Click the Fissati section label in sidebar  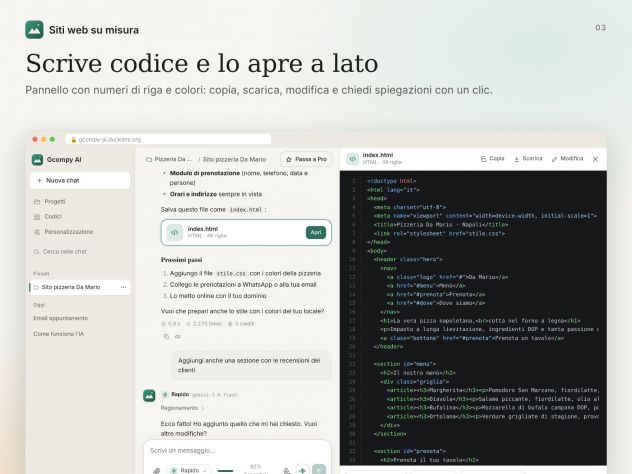point(41,273)
